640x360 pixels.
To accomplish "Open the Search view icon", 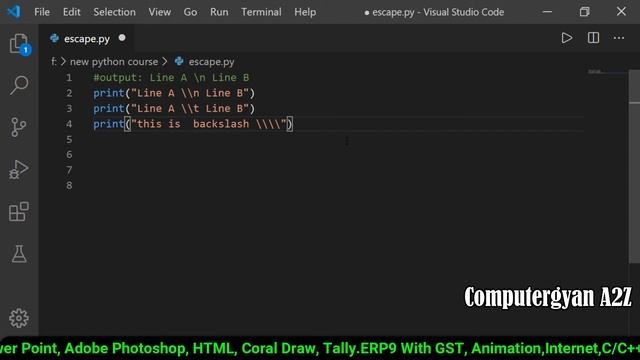I will [x=19, y=85].
